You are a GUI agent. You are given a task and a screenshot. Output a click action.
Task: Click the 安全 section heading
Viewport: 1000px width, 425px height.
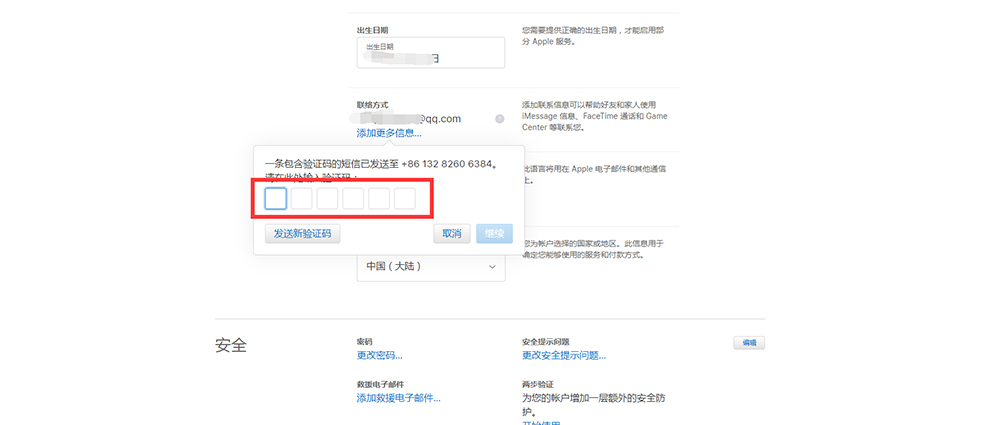click(232, 346)
